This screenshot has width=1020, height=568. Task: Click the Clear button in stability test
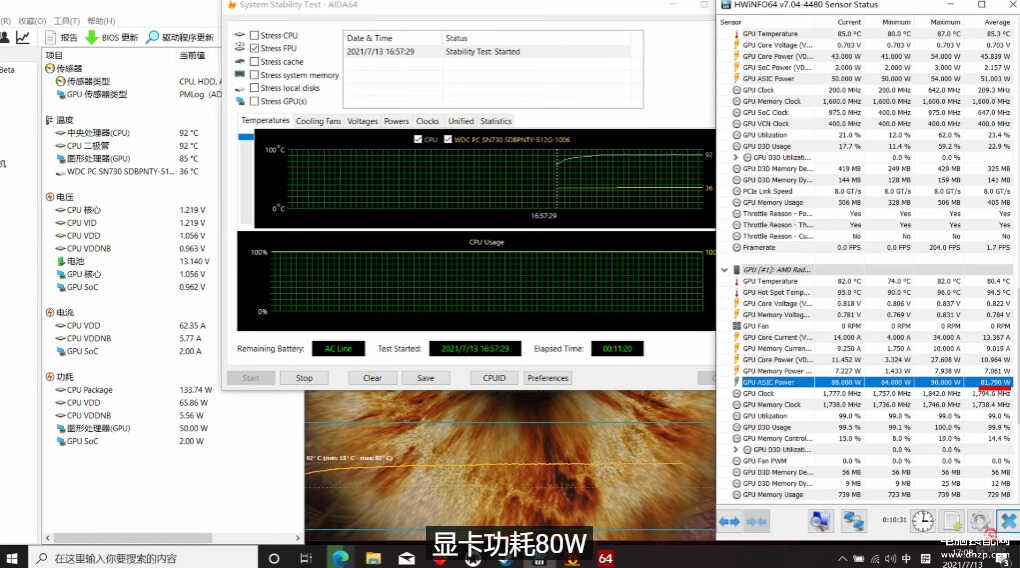(372, 378)
